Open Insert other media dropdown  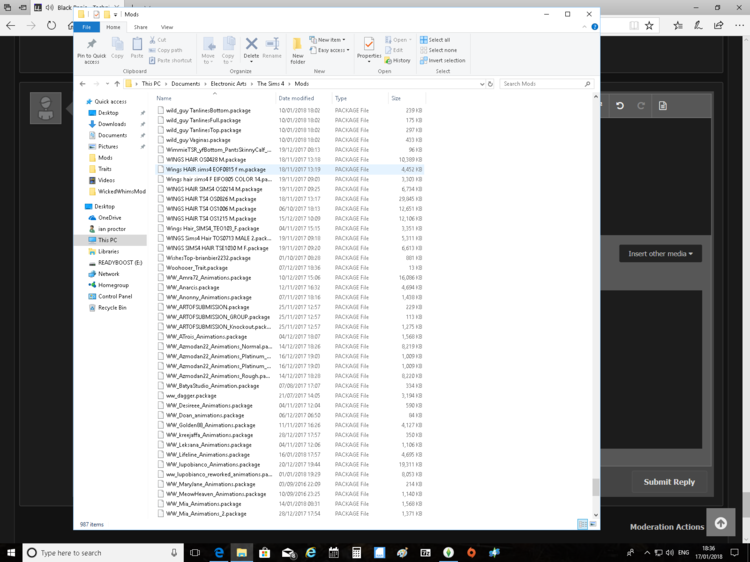pyautogui.click(x=661, y=253)
